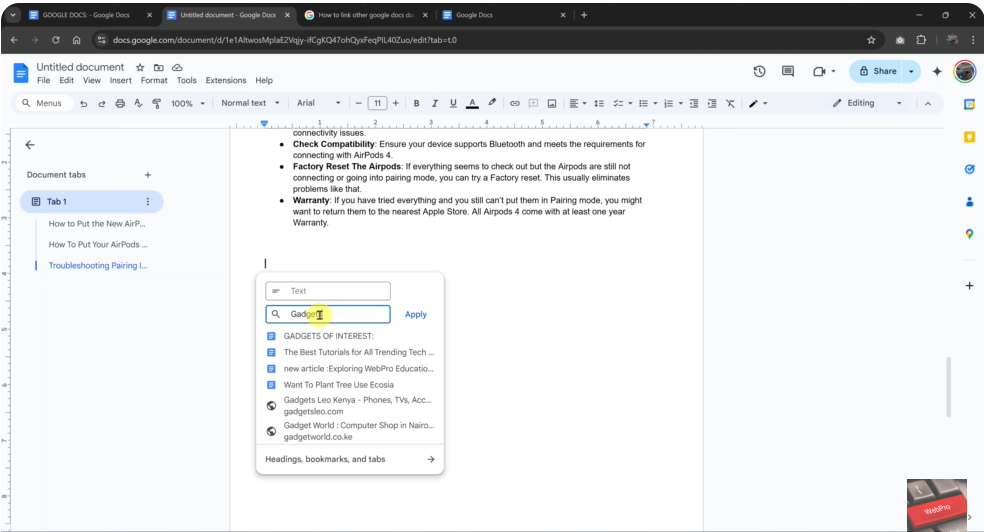Open the Tools menu
Screen dimensions: 984x532
pos(186,80)
